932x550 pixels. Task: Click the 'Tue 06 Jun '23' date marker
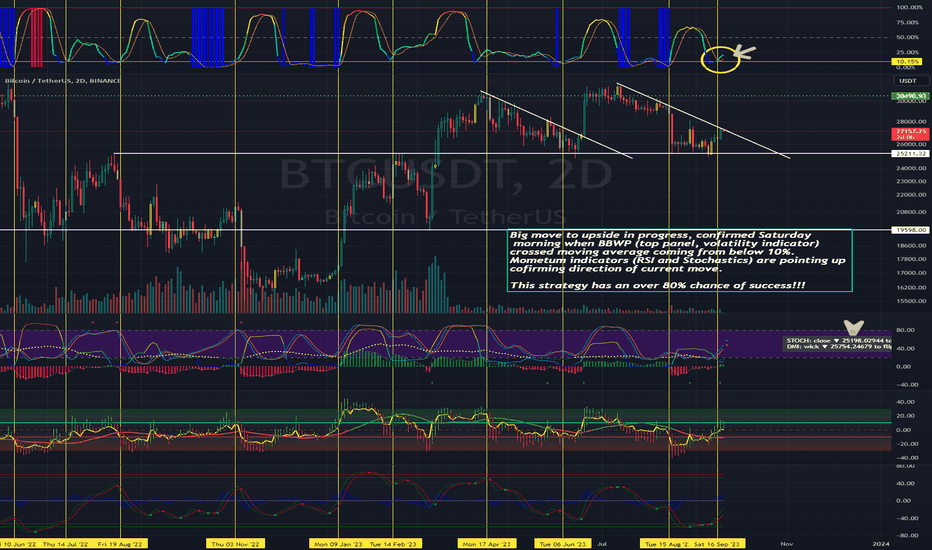tap(562, 544)
